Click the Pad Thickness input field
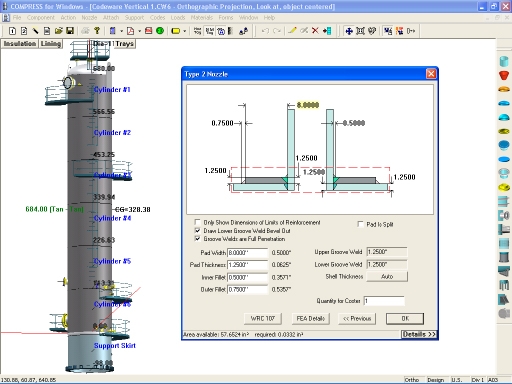 click(247, 265)
